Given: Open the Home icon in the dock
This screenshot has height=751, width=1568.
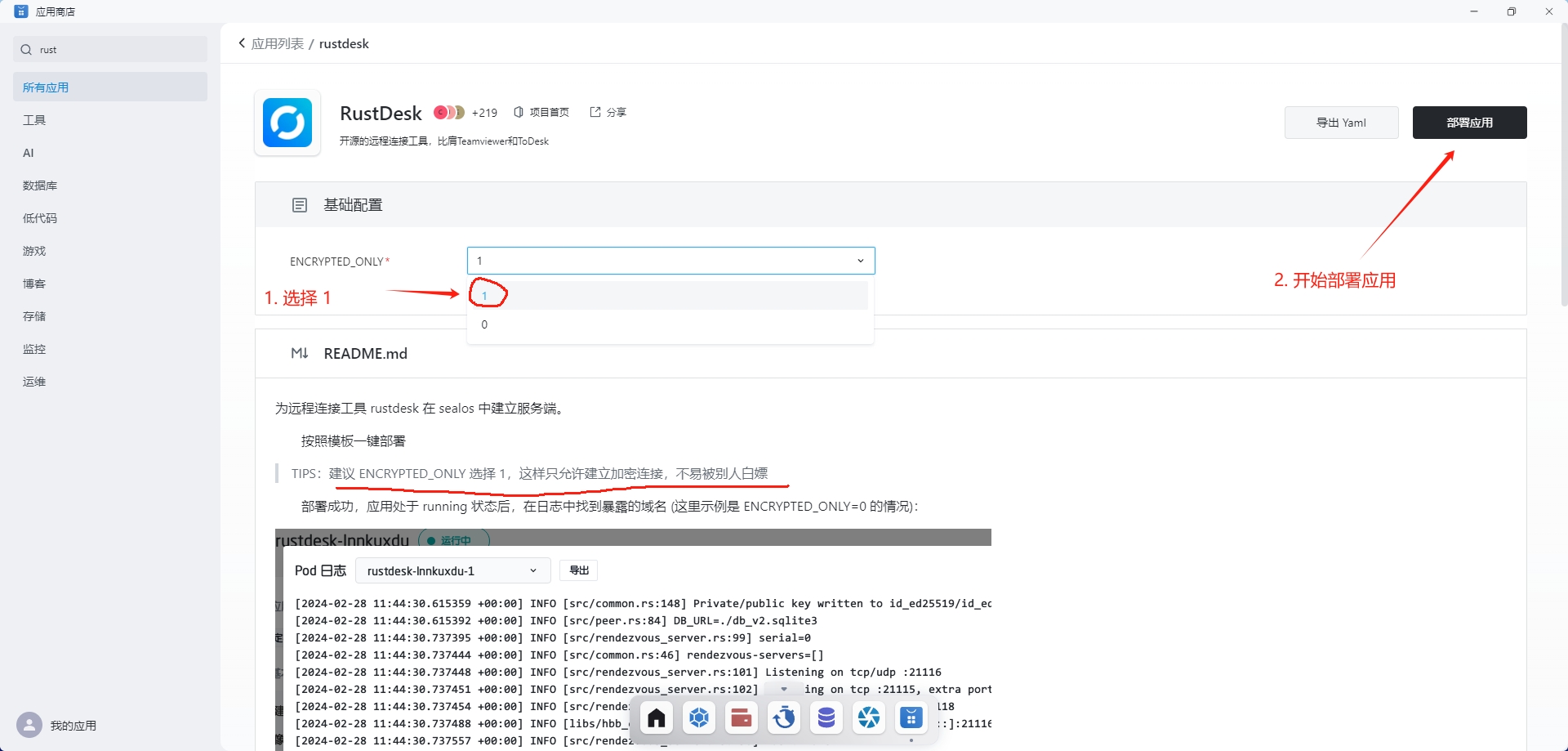Looking at the screenshot, I should click(657, 718).
